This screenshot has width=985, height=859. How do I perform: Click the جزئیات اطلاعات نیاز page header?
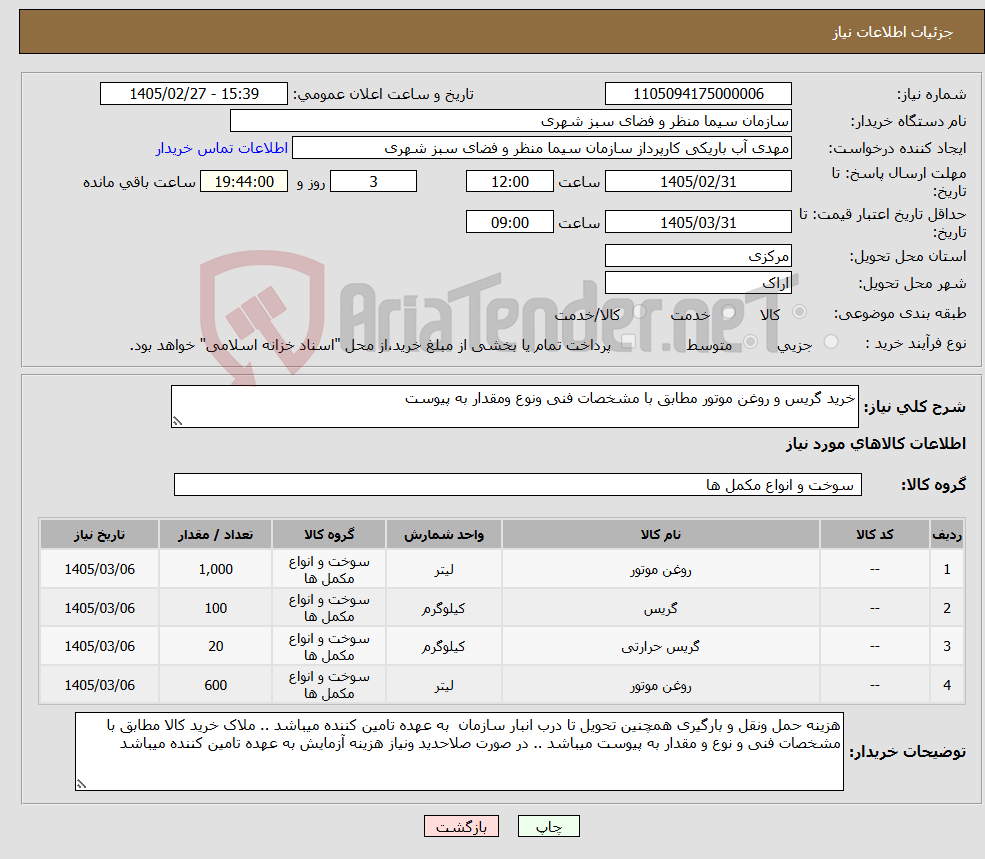[x=893, y=32]
